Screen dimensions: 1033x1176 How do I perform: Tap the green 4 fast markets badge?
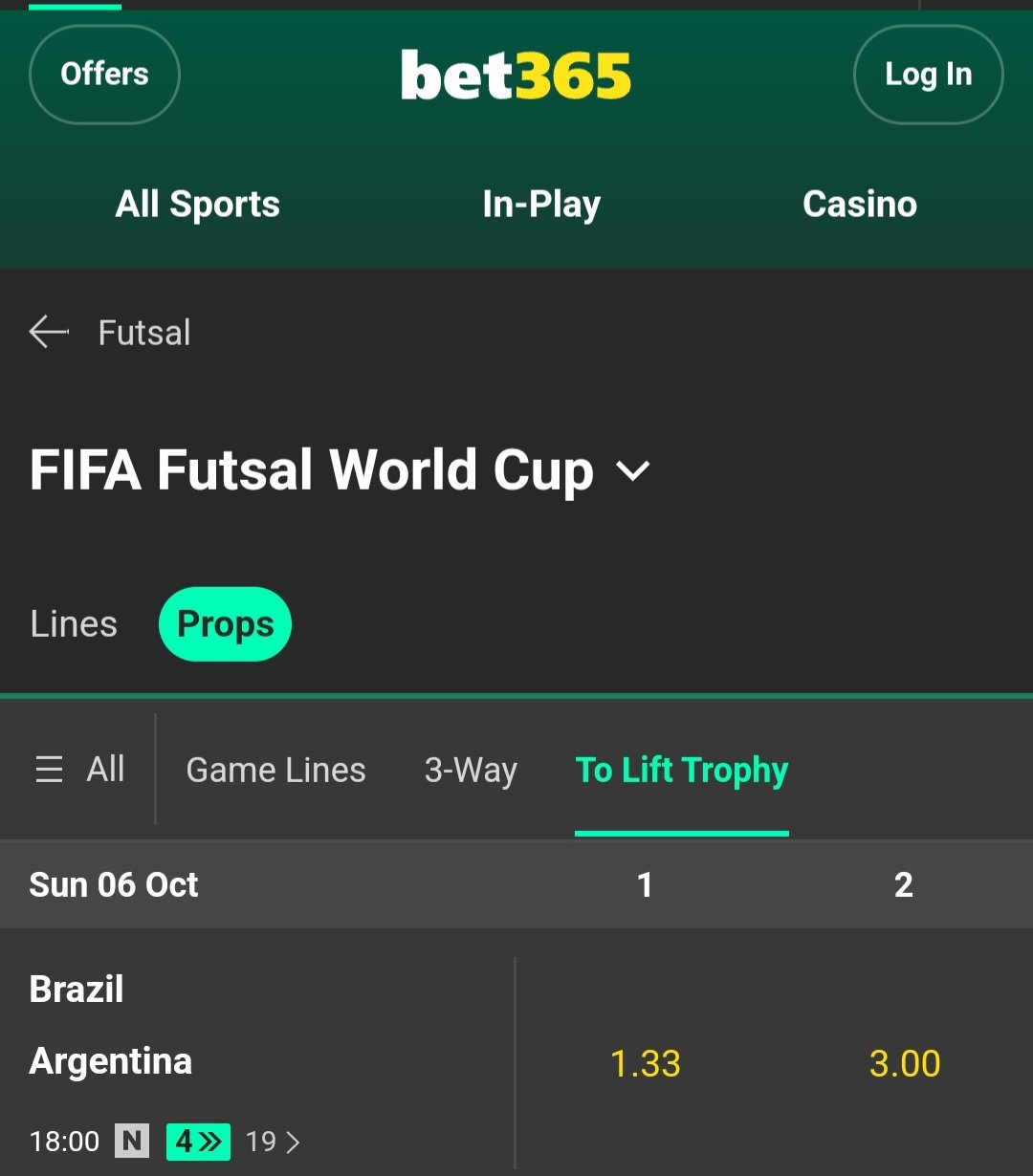click(198, 1141)
